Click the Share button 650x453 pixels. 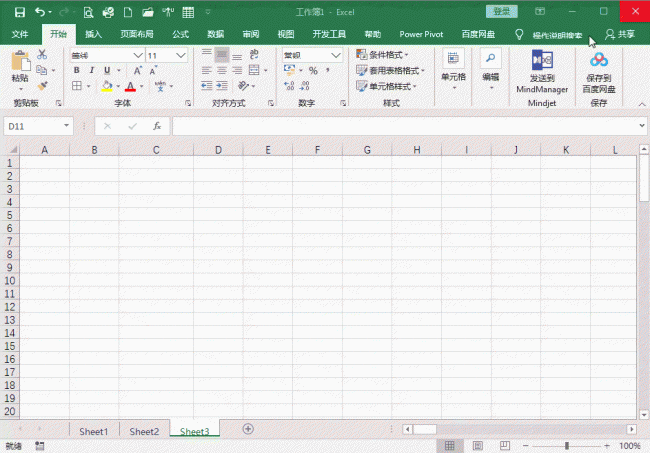(x=620, y=34)
